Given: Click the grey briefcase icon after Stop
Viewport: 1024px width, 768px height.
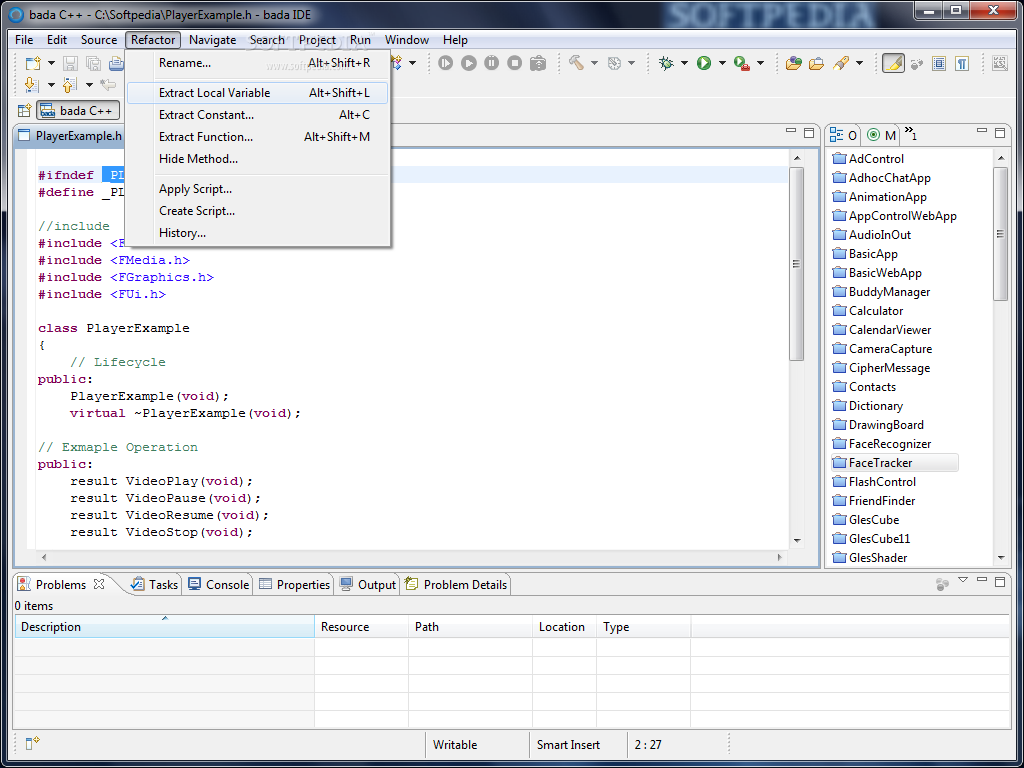Looking at the screenshot, I should [537, 63].
